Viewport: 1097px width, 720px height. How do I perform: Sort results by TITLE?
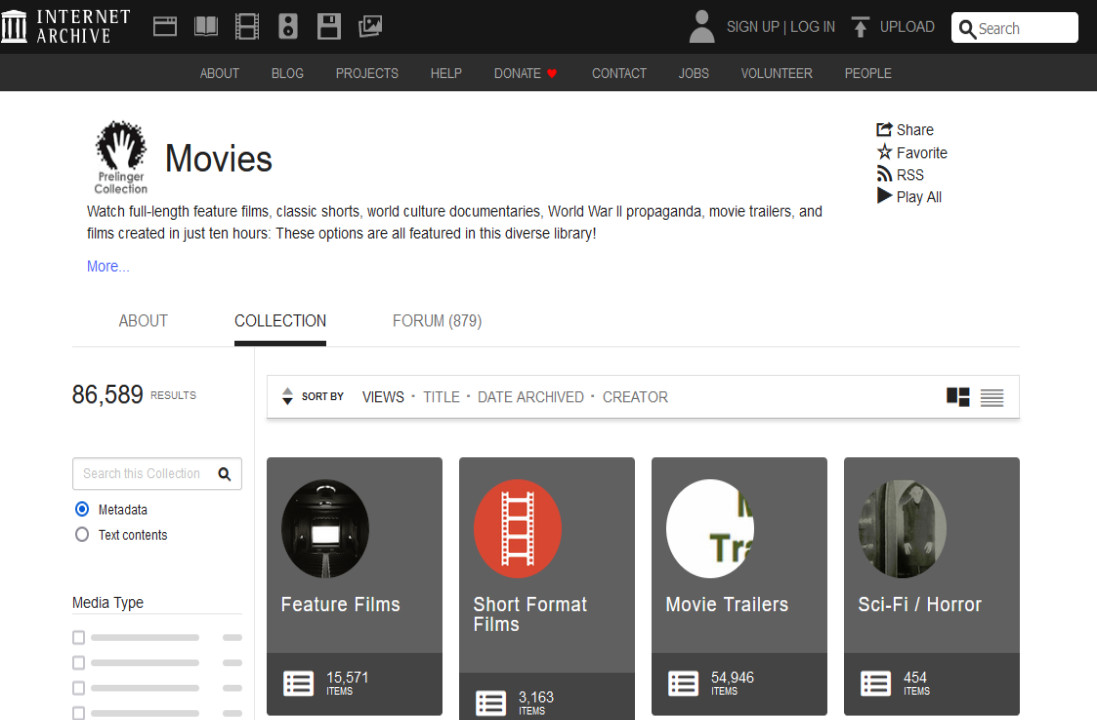[441, 397]
